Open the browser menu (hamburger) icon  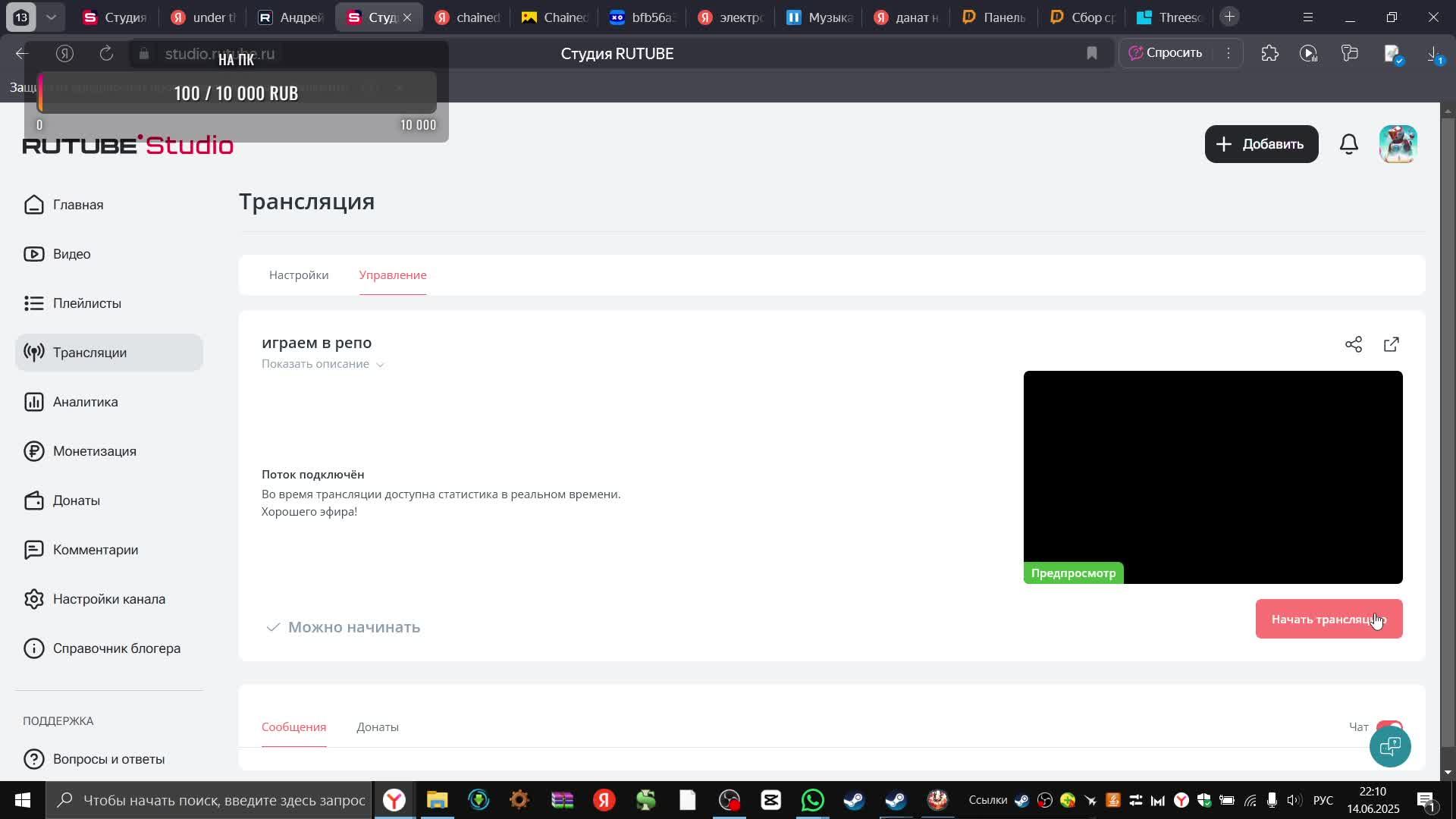[1308, 17]
